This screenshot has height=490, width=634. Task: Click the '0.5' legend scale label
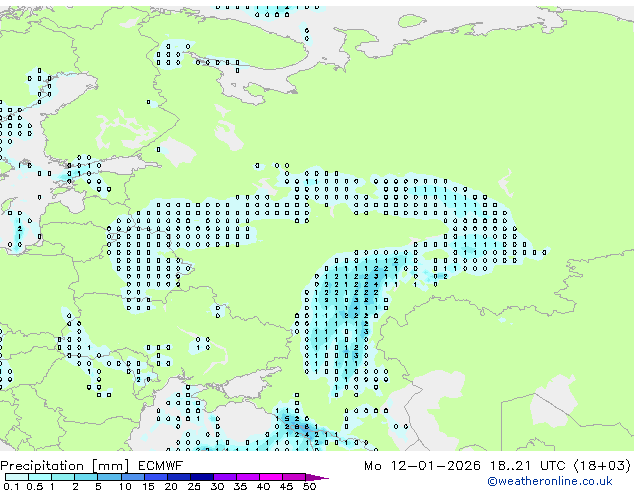tap(35, 486)
